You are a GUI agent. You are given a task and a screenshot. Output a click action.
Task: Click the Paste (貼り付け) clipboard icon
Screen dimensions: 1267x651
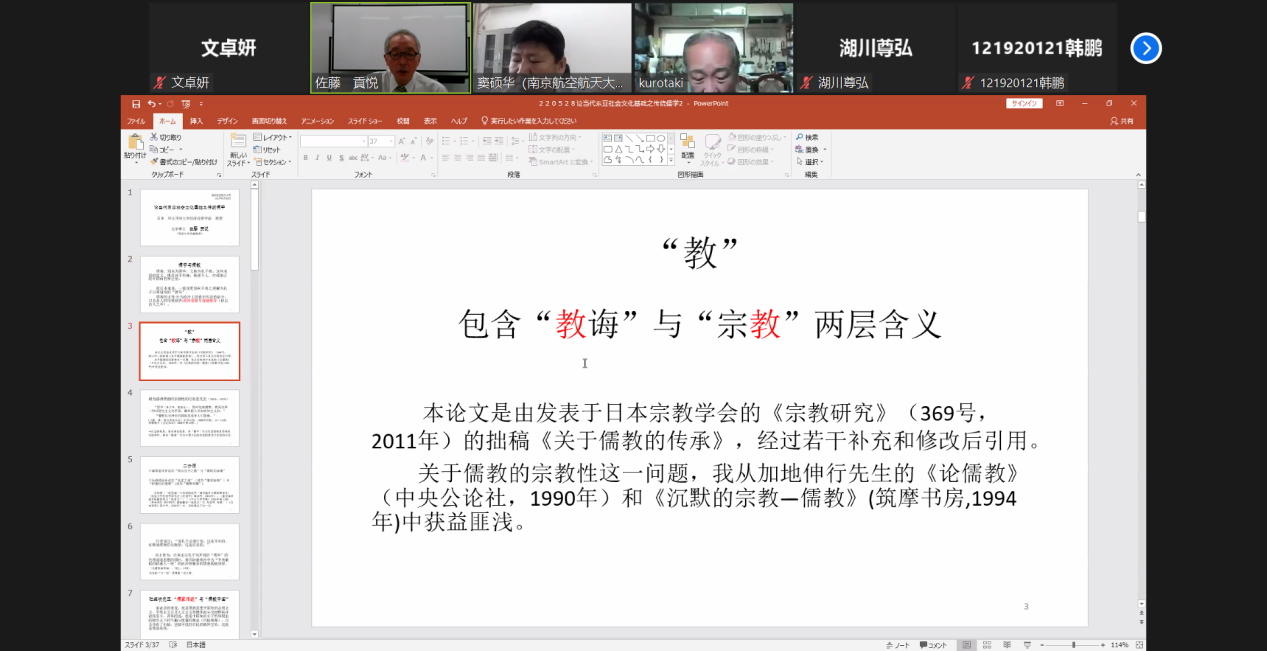134,146
